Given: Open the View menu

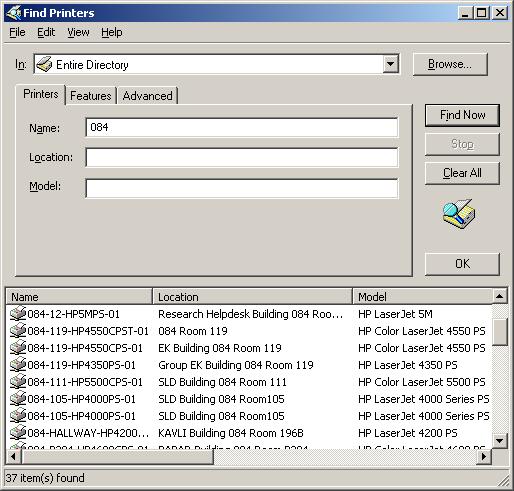Looking at the screenshot, I should click(x=78, y=32).
